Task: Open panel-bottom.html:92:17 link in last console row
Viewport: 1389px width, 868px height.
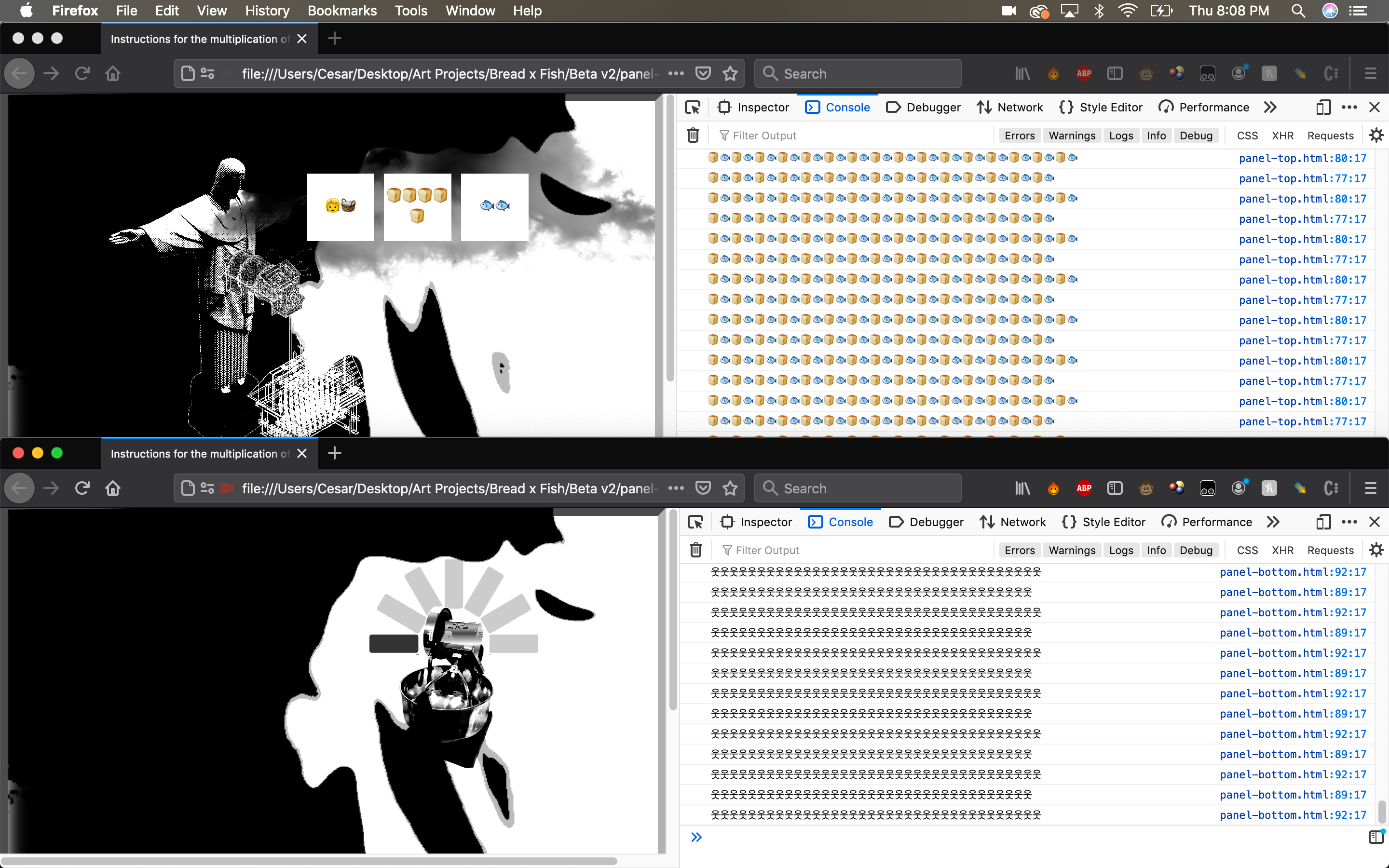Action: click(x=1293, y=815)
